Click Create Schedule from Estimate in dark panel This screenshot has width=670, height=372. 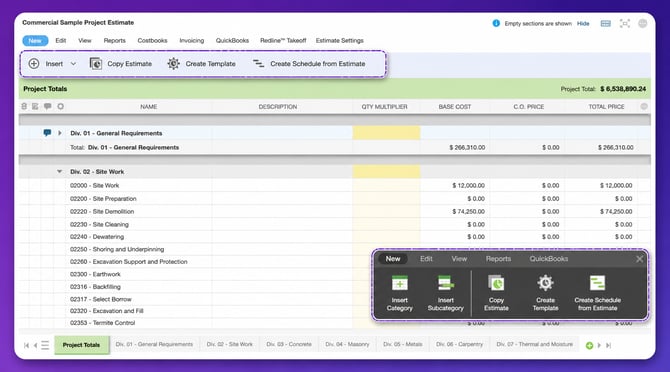597,293
